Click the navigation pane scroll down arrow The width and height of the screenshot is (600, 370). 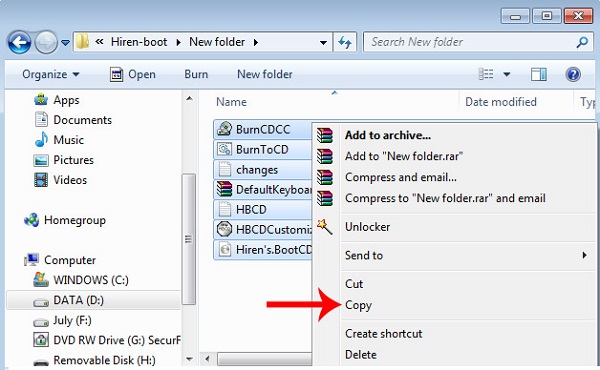click(x=189, y=359)
